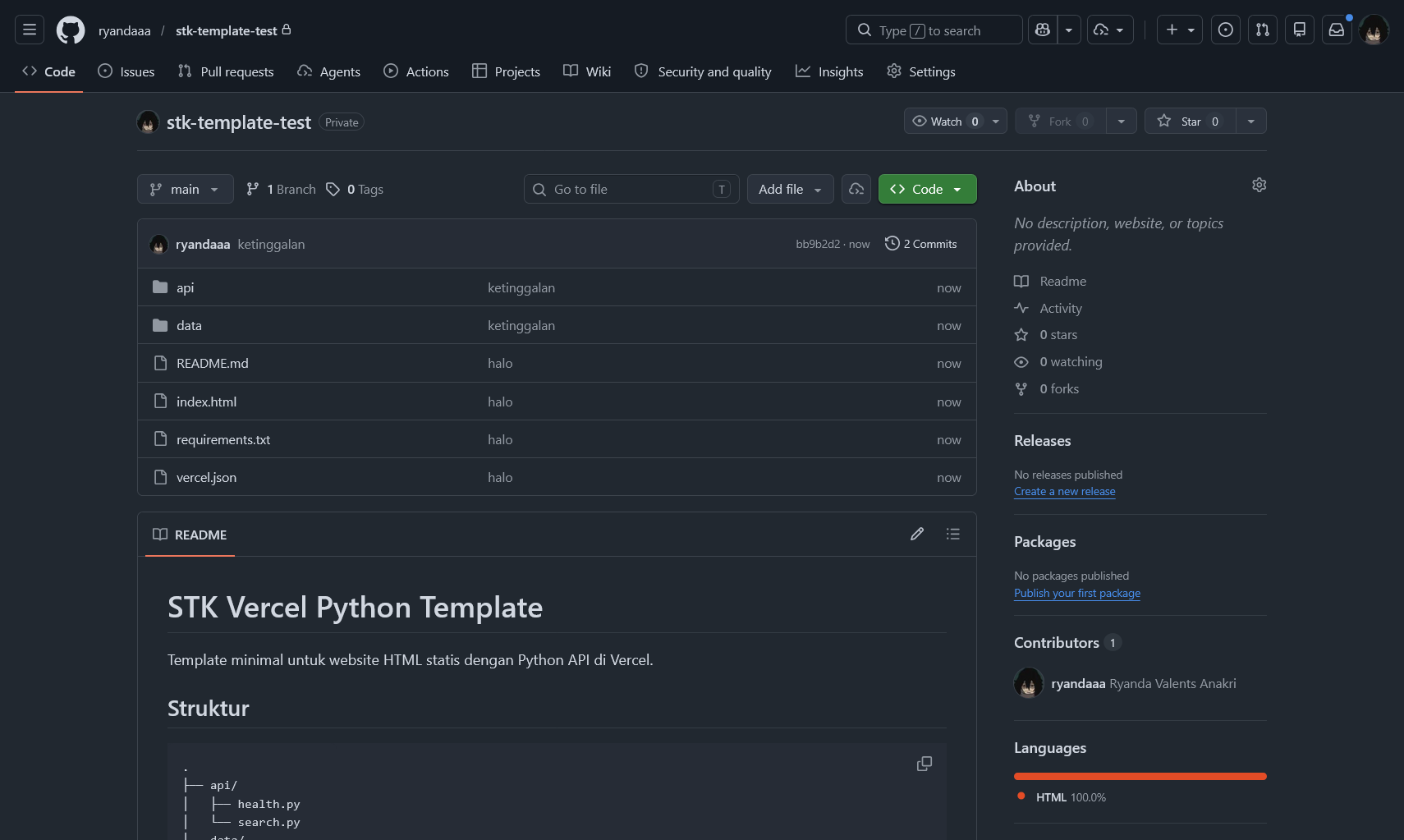Open the global navigation hamburger menu
This screenshot has width=1404, height=840.
[30, 30]
